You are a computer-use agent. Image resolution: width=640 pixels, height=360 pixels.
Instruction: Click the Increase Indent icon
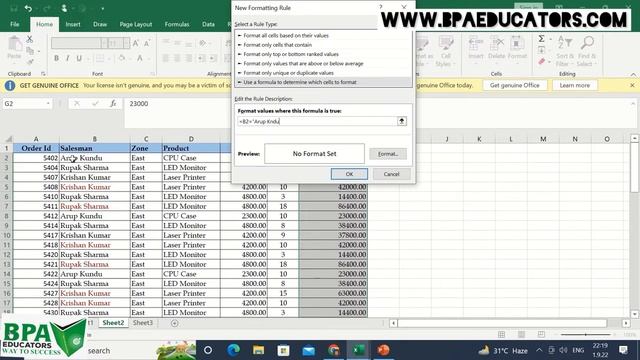pos(212,58)
